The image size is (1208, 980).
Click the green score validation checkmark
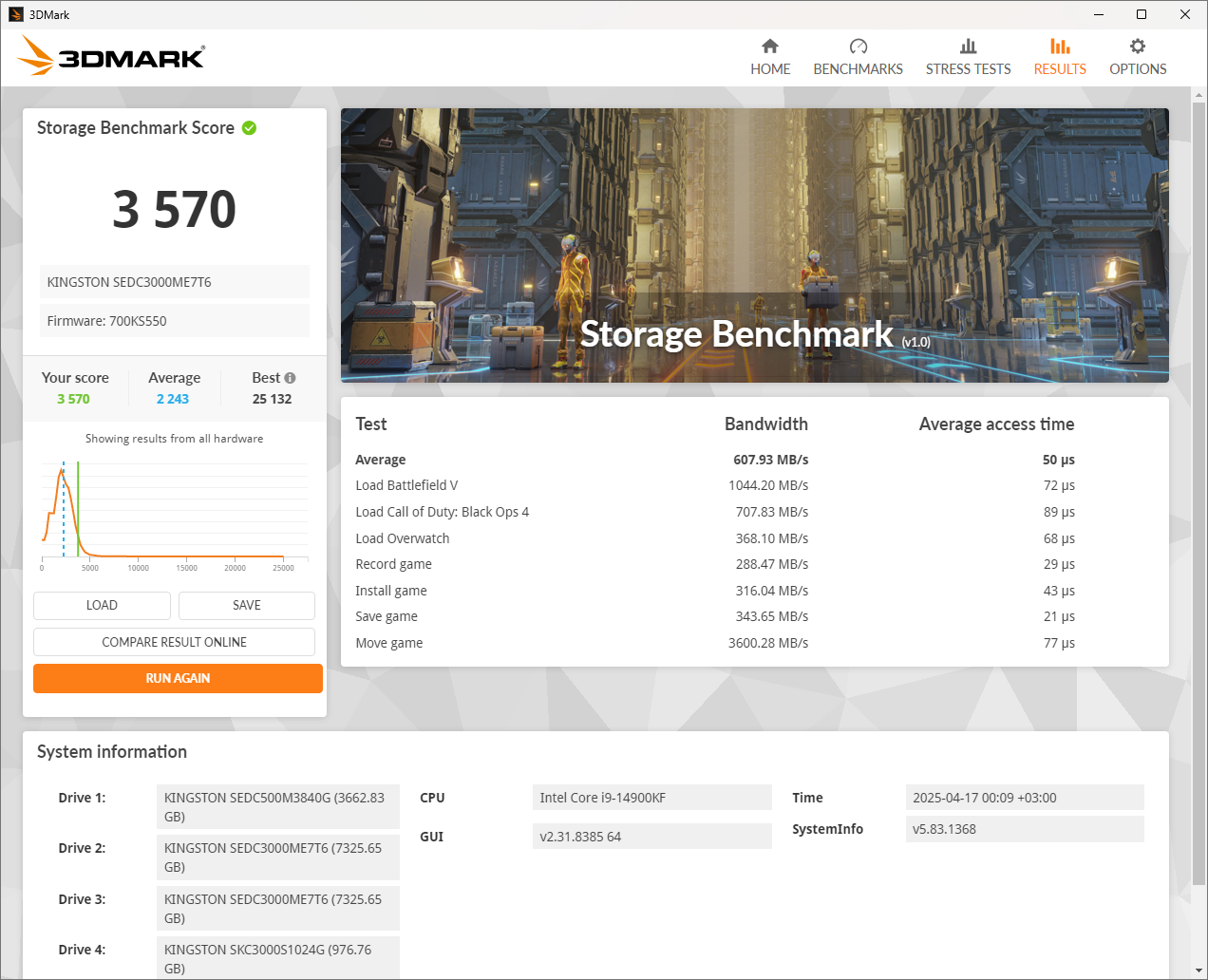click(249, 128)
